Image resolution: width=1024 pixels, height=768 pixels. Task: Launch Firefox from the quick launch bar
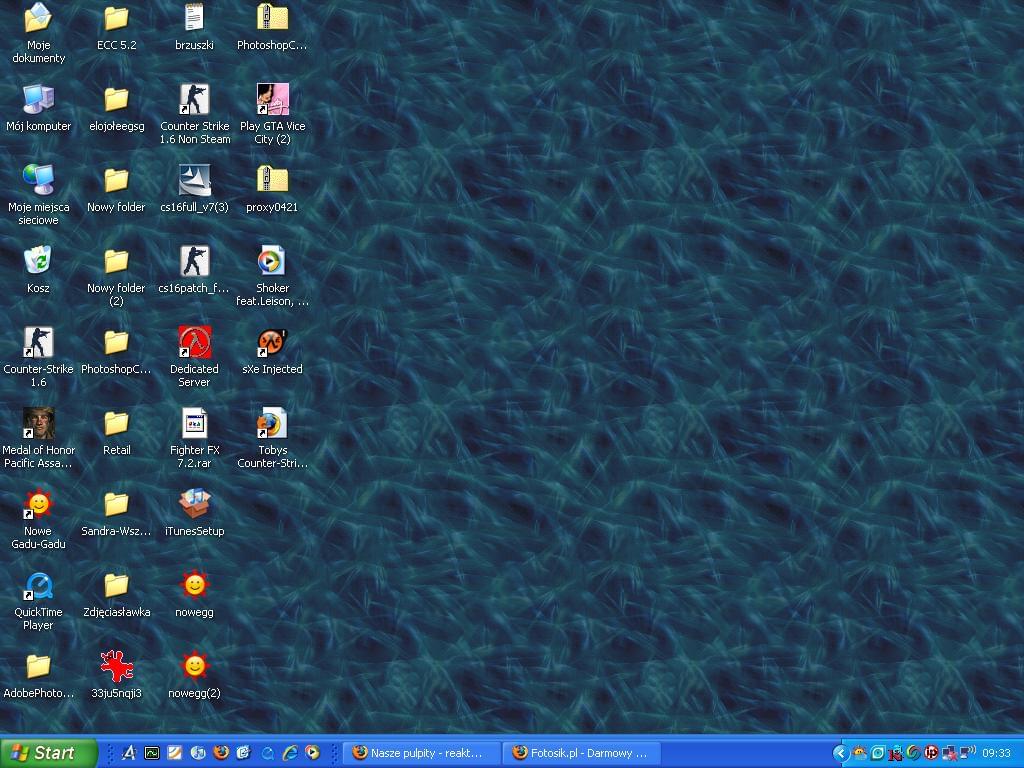pos(221,752)
